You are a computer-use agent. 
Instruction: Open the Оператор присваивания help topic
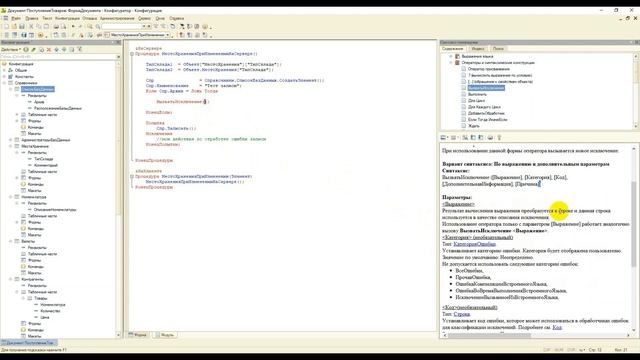click(488, 69)
